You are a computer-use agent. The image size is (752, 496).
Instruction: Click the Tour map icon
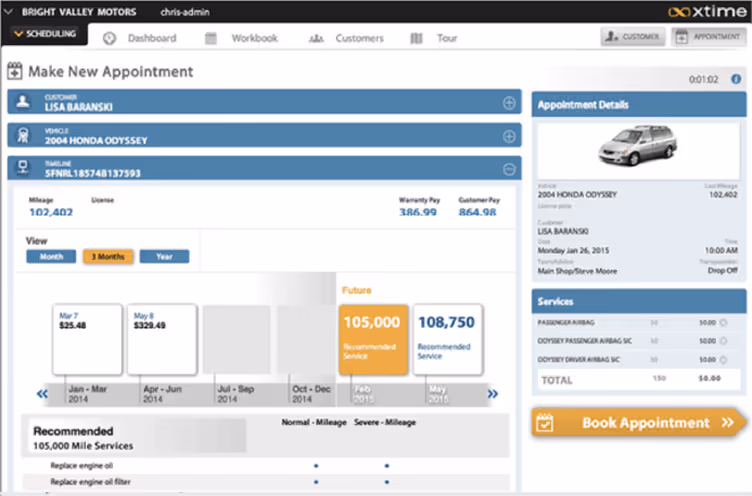coord(416,38)
